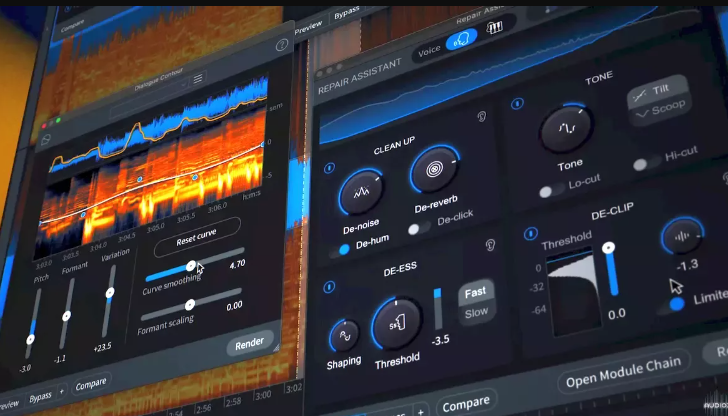Click Variation vertical slider handle
This screenshot has width=728, height=416.
(x=110, y=292)
